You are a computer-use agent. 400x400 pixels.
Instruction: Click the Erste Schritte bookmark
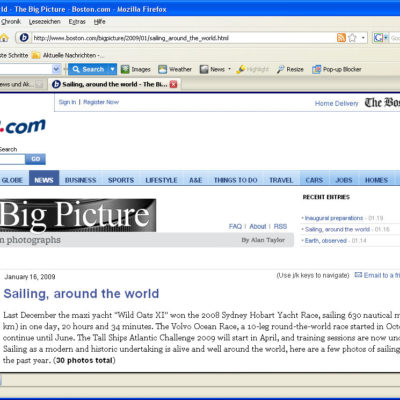pos(14,55)
